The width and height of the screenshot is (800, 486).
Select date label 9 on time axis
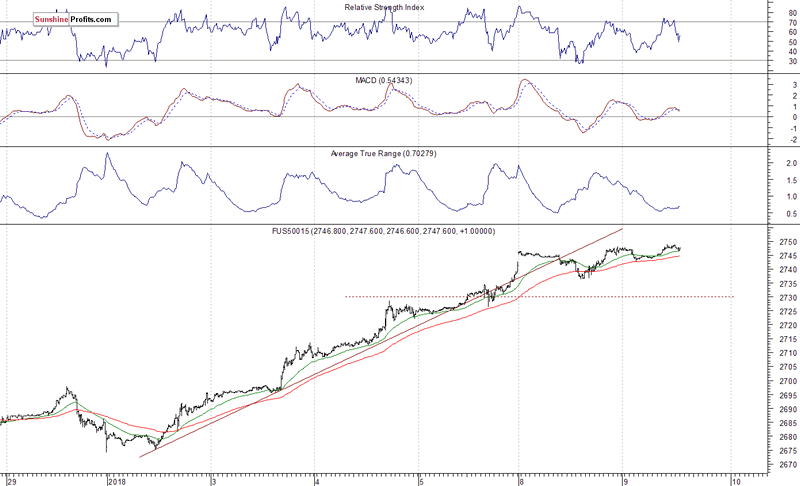[x=625, y=481]
